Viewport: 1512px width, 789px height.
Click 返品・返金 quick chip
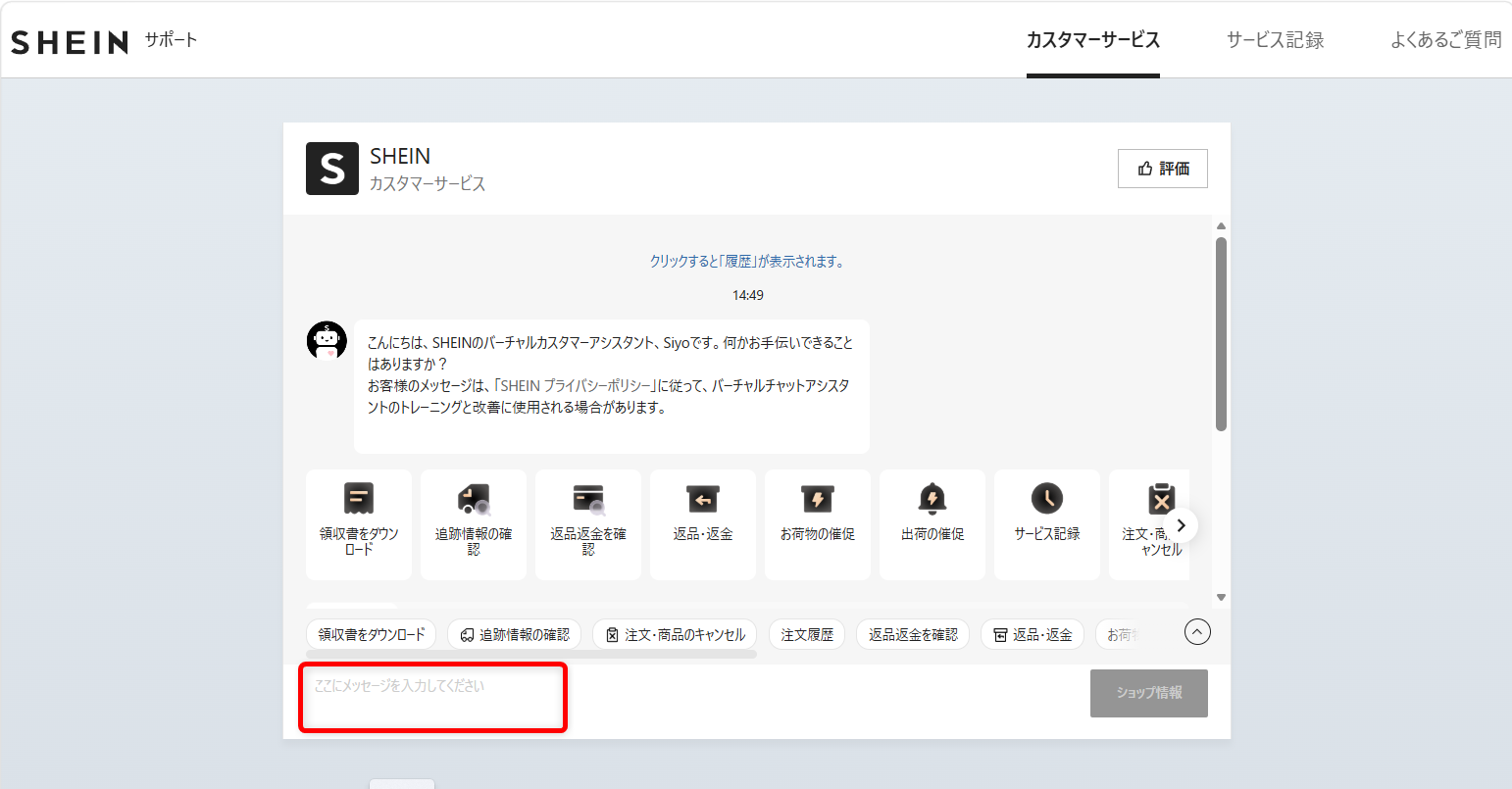tap(1033, 634)
